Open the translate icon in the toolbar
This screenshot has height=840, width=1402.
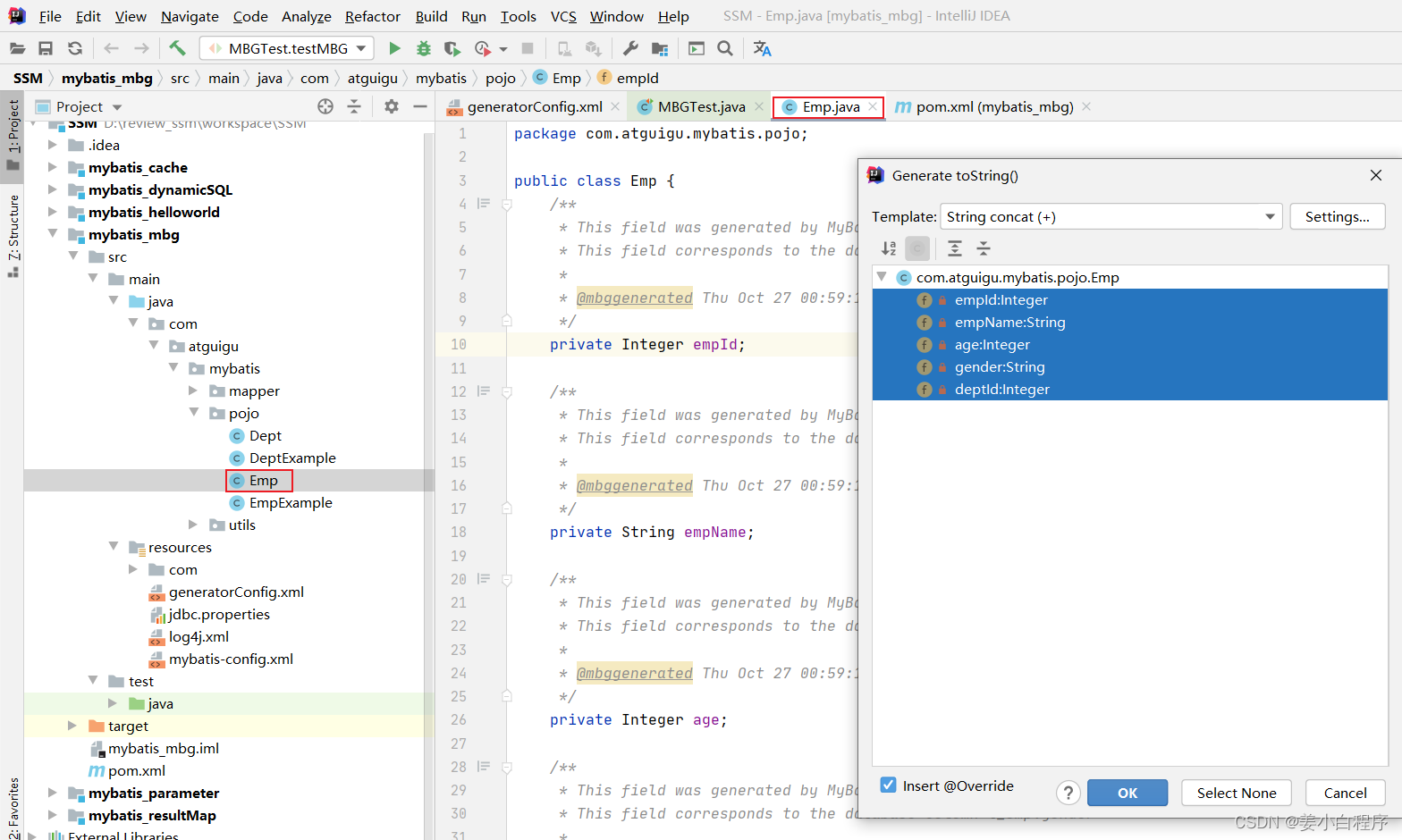click(762, 48)
